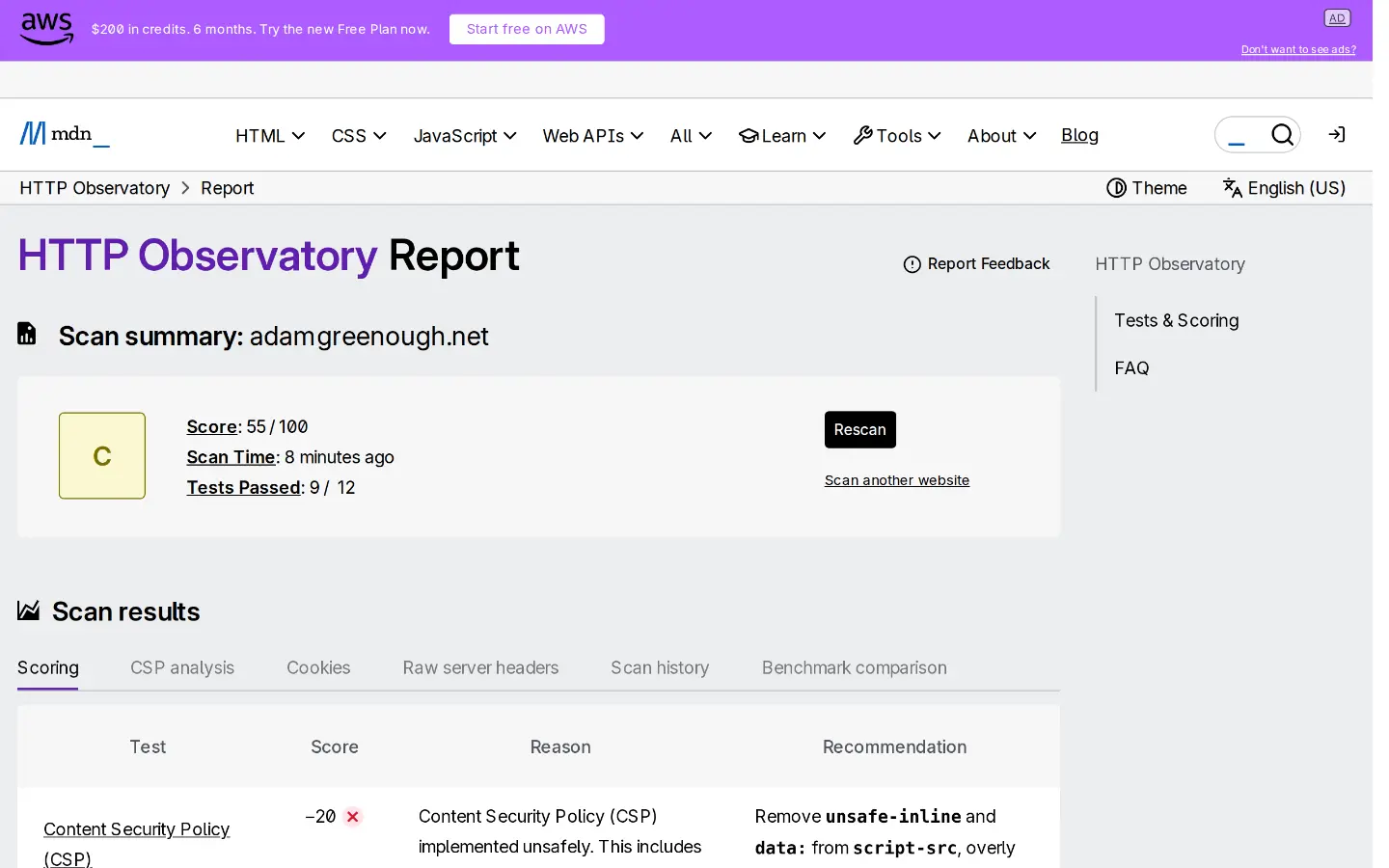
Task: Switch to the CSP analysis tab
Action: pyautogui.click(x=182, y=667)
